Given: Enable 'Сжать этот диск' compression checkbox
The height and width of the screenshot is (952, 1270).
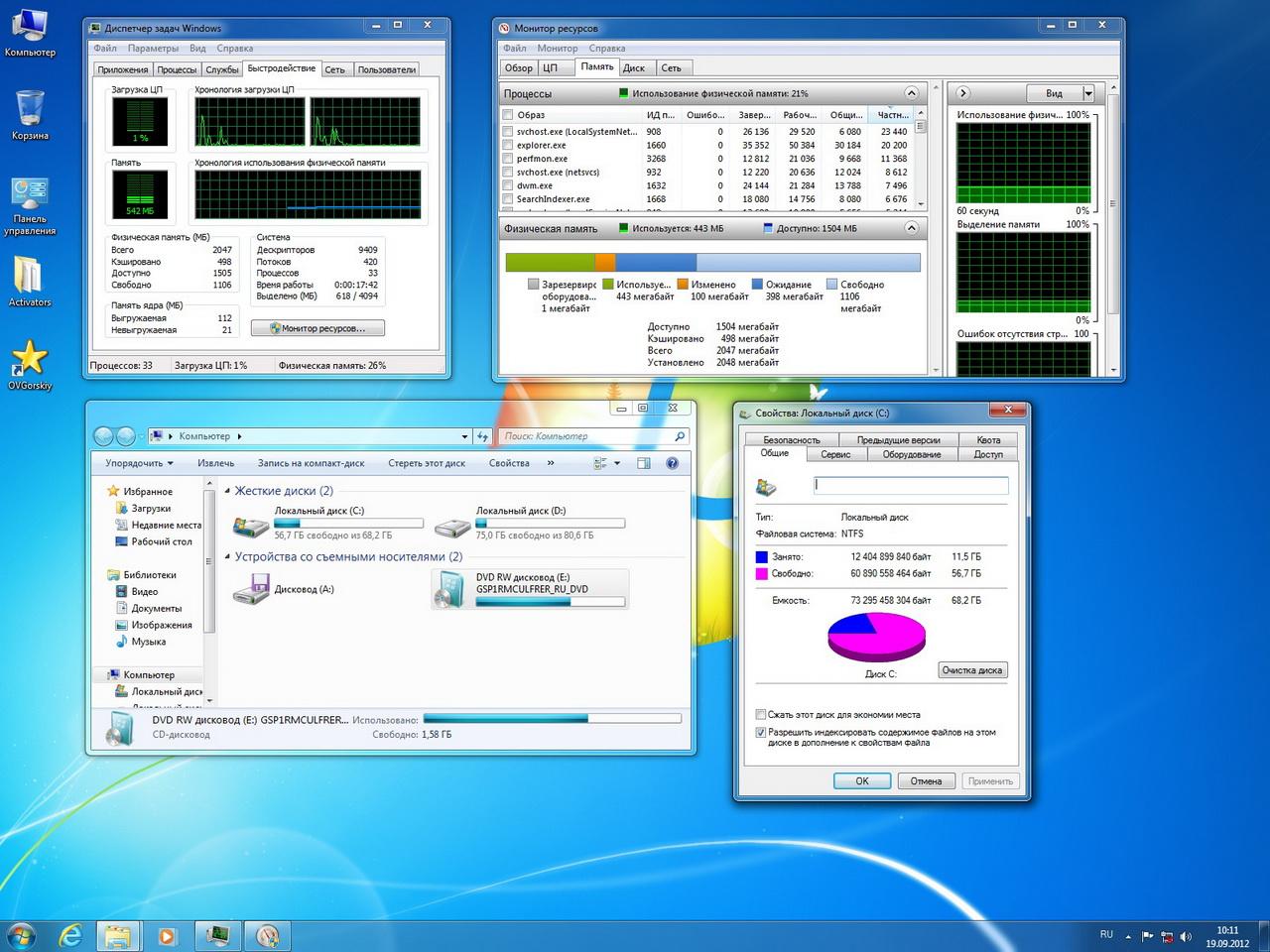Looking at the screenshot, I should tap(761, 715).
